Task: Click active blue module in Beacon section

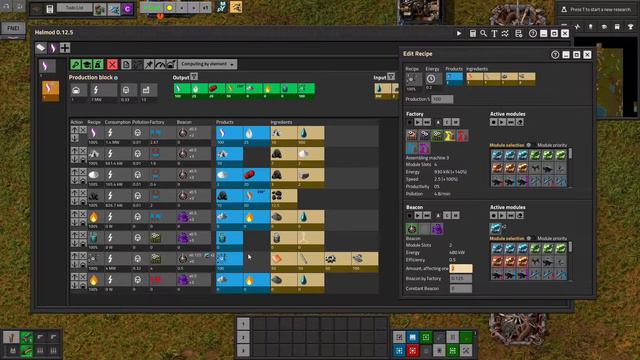Action: [496, 228]
